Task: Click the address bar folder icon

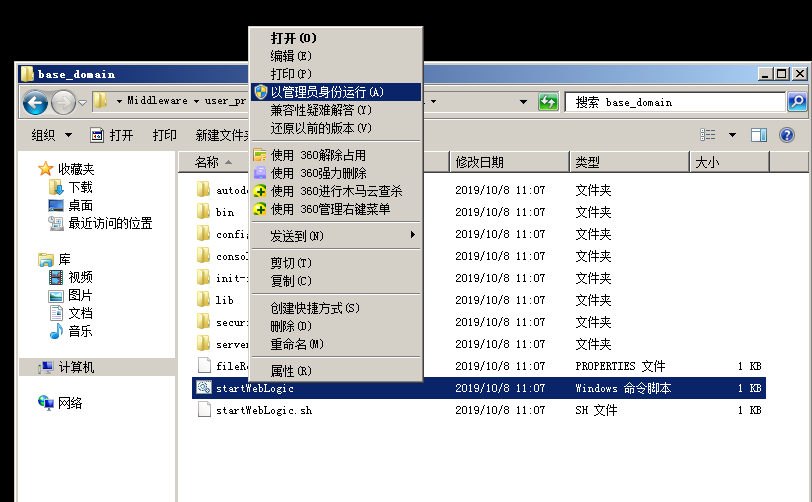Action: pyautogui.click(x=100, y=101)
